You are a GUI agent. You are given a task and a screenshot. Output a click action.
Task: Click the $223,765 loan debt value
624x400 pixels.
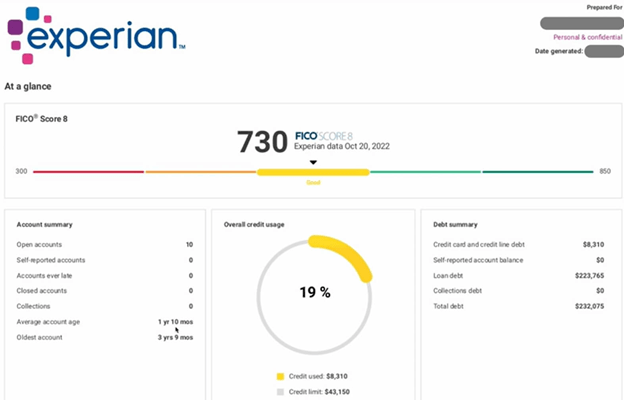coord(589,275)
